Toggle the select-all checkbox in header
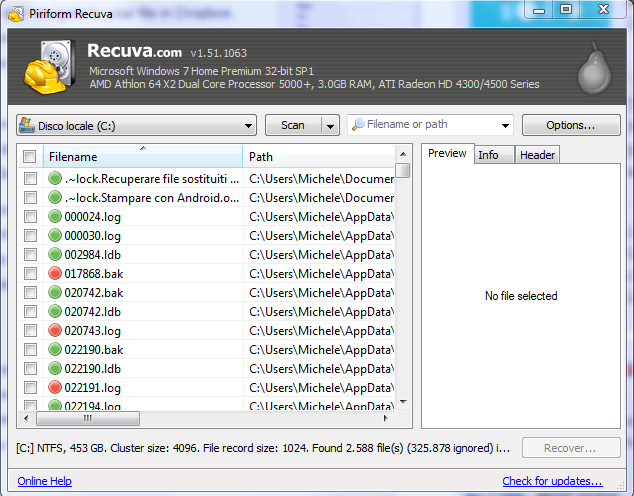The height and width of the screenshot is (496, 634). [30, 156]
